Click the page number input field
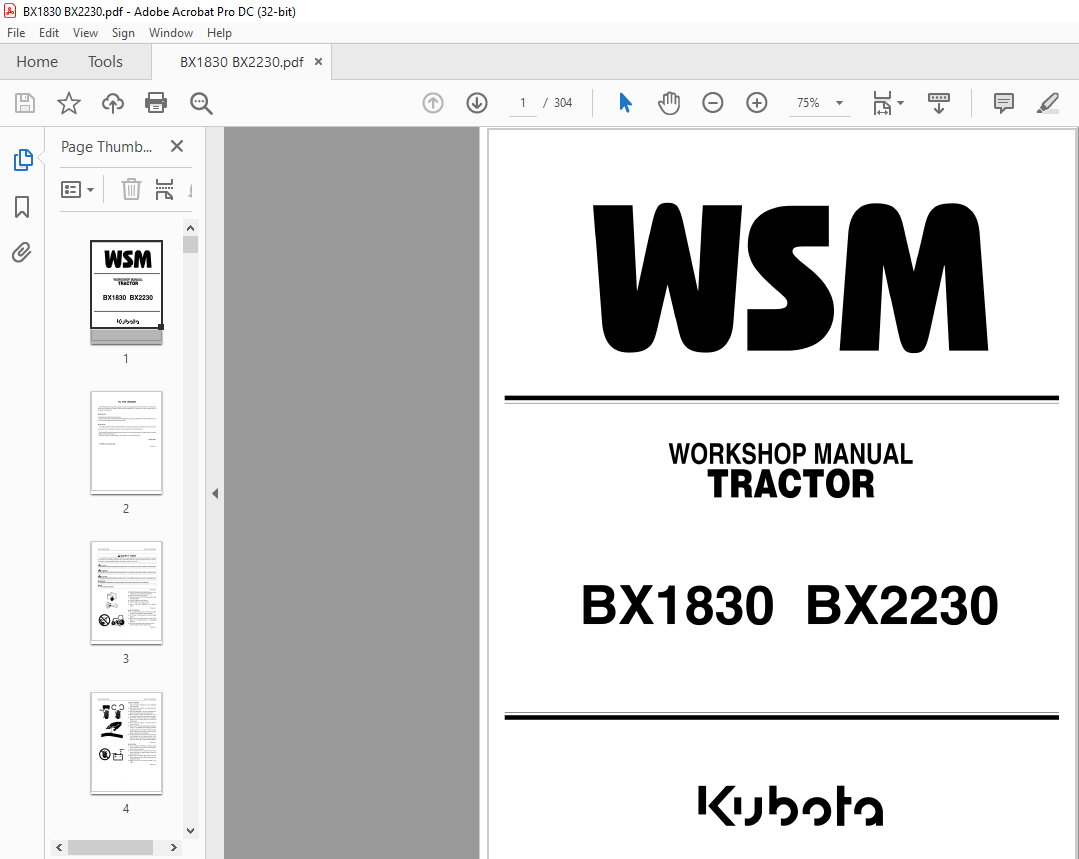This screenshot has height=859, width=1079. coord(523,103)
